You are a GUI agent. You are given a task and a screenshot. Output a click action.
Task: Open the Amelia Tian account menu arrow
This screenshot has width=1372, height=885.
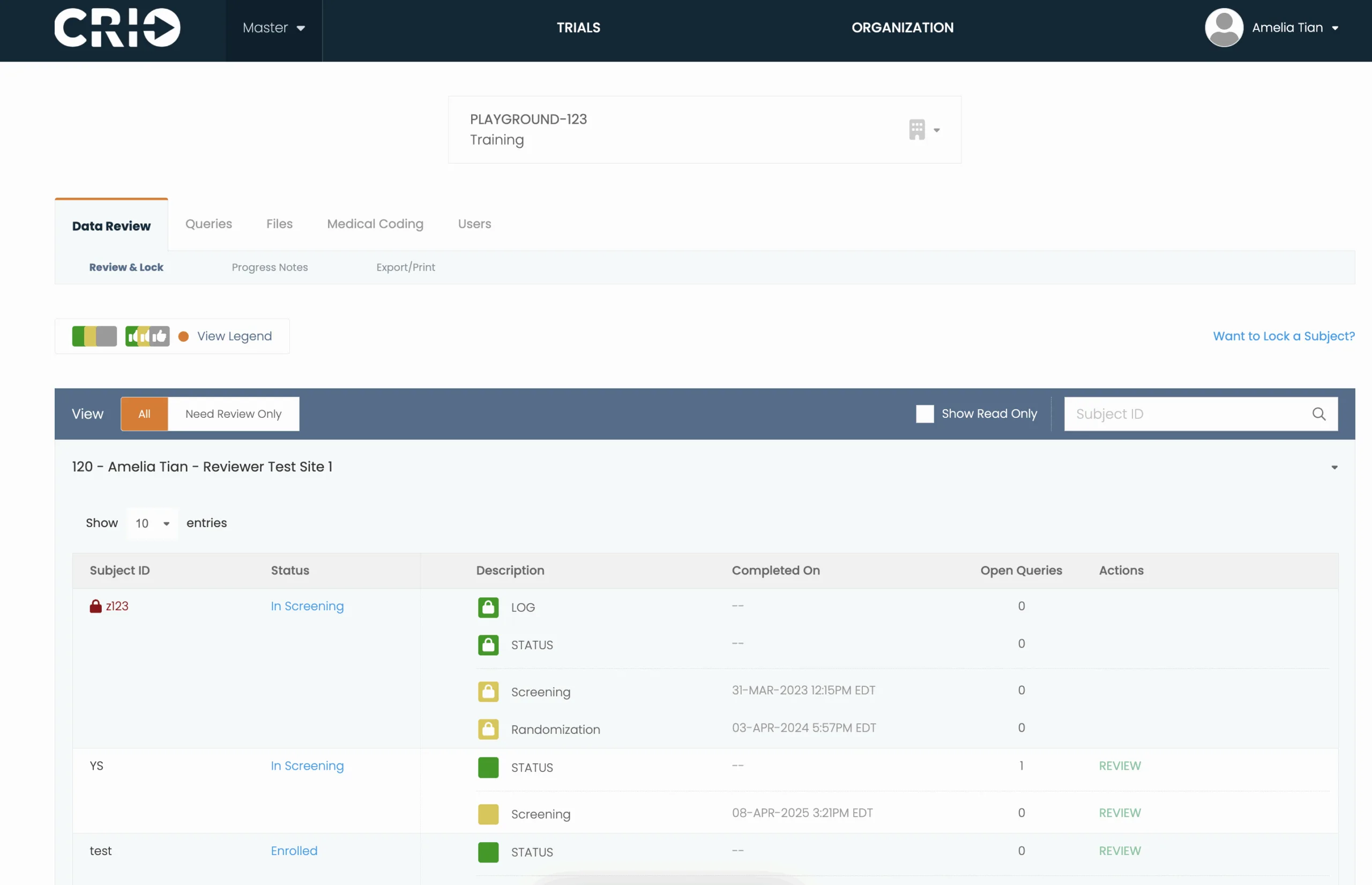[1334, 28]
